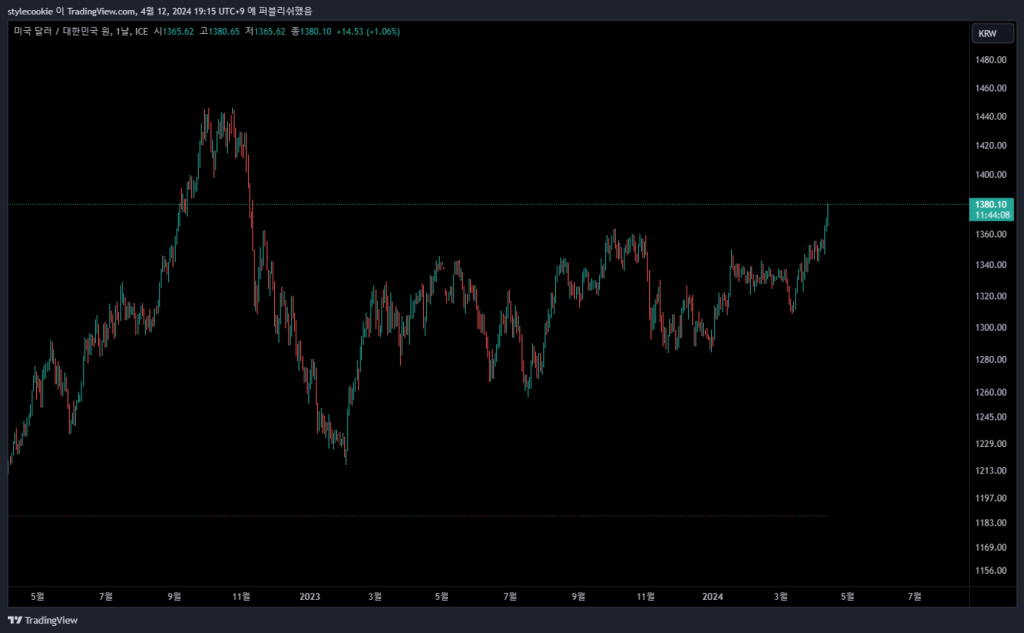
Task: Click the 2024 marker on time axis
Action: coord(713,597)
